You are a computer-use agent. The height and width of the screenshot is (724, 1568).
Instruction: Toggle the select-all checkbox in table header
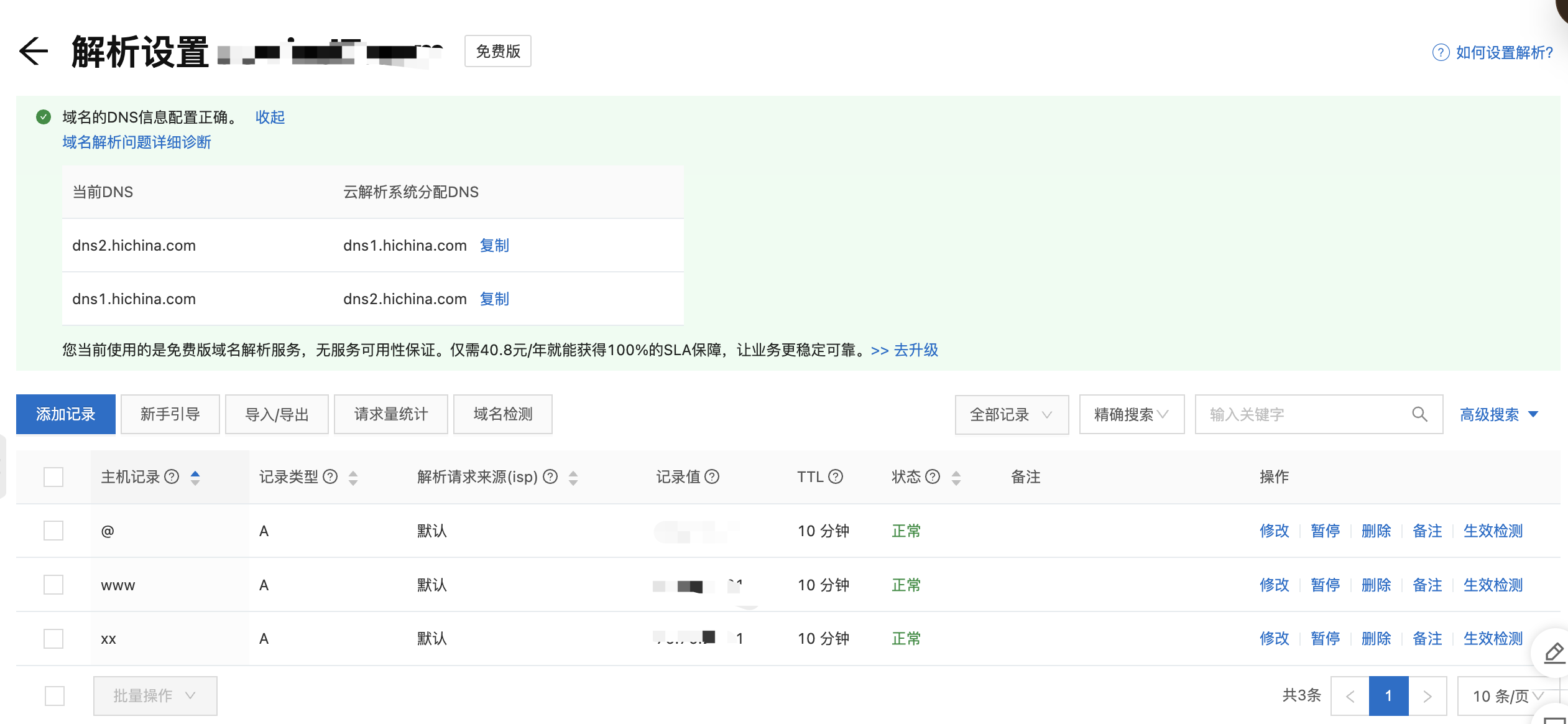click(x=53, y=477)
